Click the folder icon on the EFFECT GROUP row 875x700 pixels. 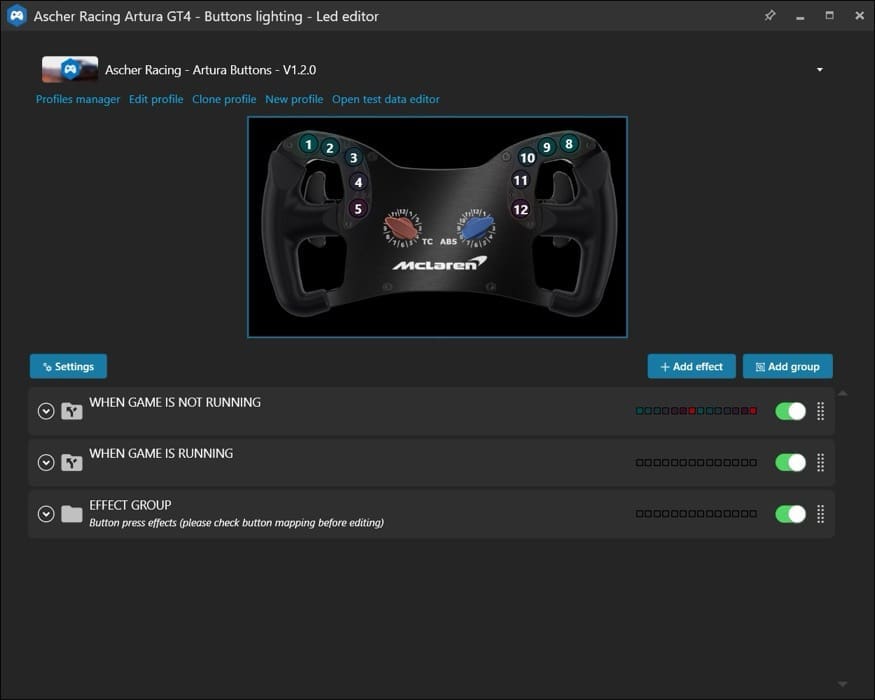click(x=71, y=513)
